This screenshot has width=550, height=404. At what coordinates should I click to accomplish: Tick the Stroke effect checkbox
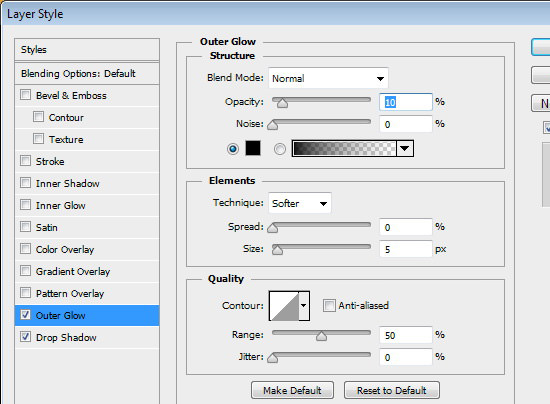[25, 161]
